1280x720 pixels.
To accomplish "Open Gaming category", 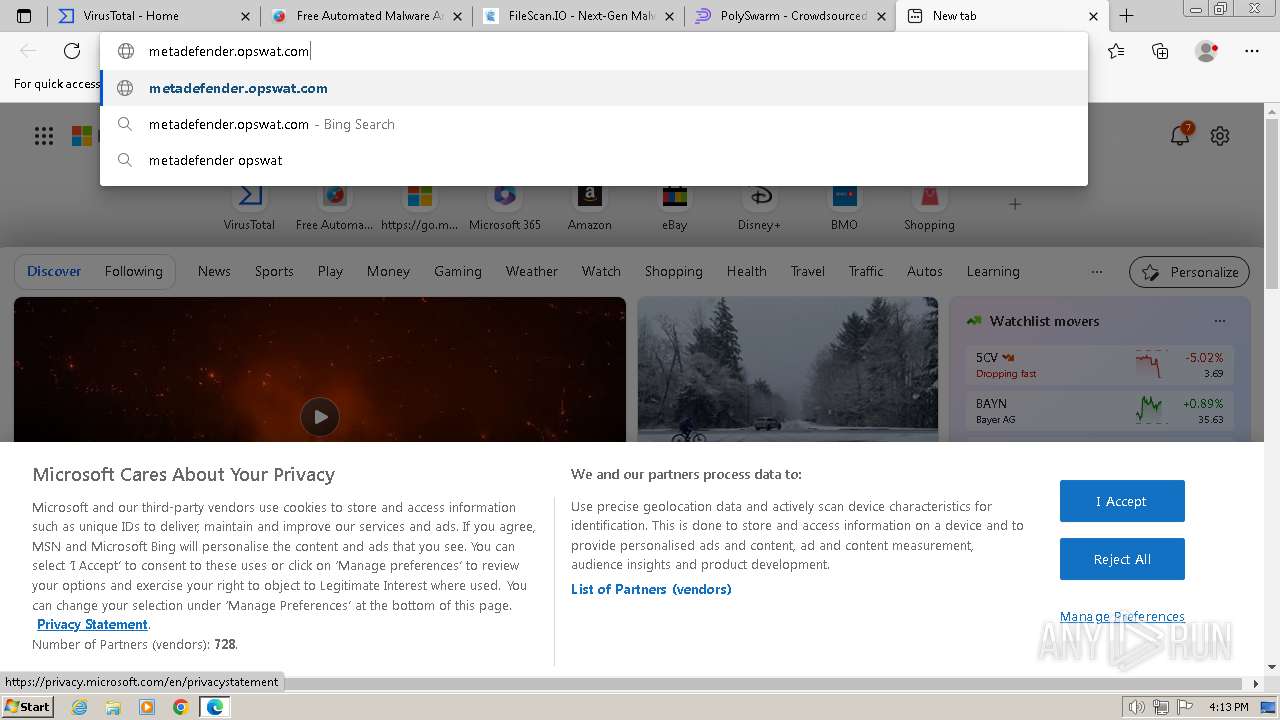I will tap(458, 271).
